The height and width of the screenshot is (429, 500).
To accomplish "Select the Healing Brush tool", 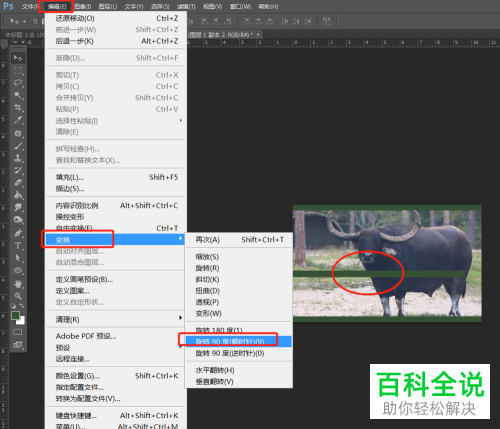I will click(x=18, y=134).
